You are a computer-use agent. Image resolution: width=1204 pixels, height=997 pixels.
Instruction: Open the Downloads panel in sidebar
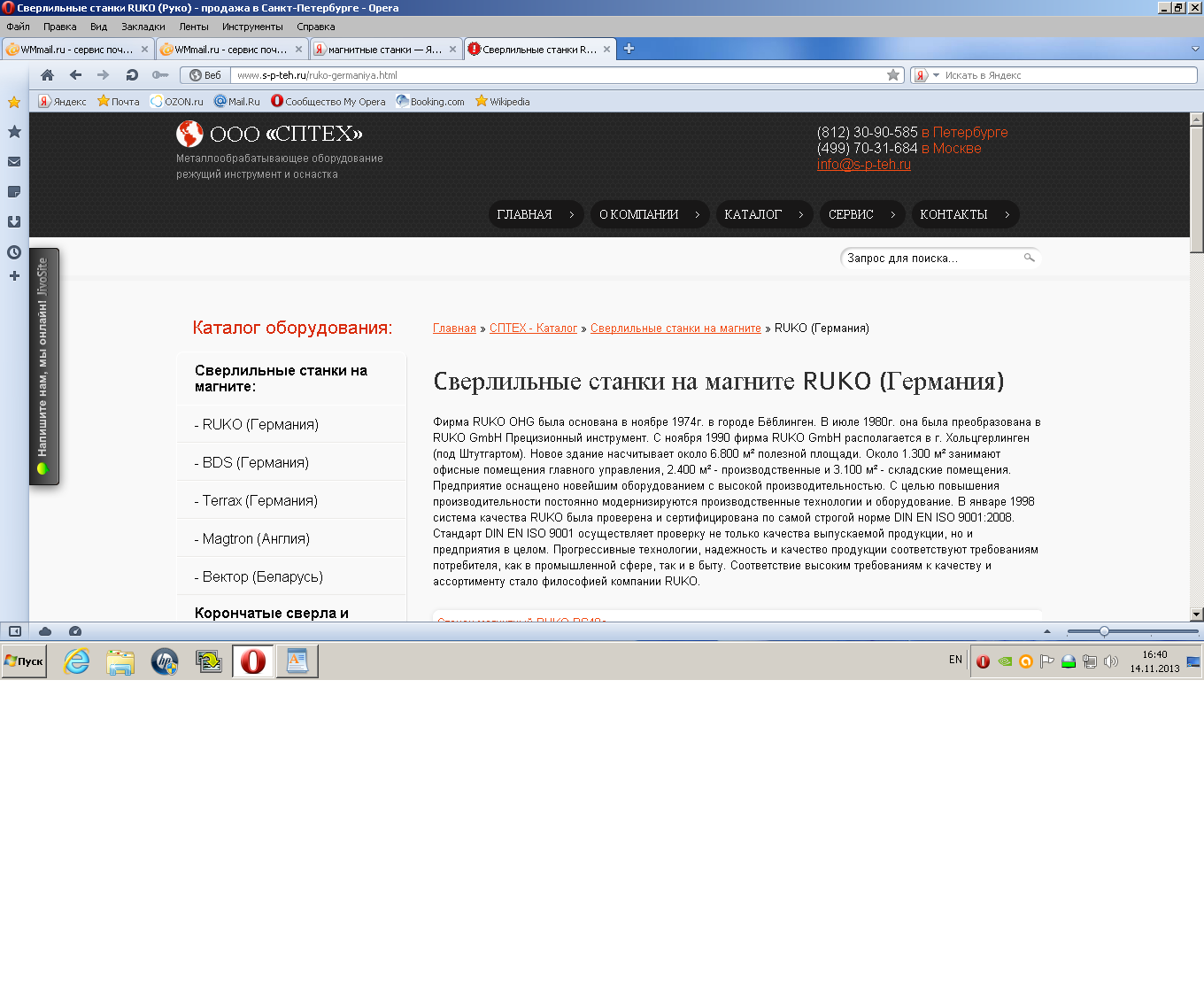(x=14, y=222)
